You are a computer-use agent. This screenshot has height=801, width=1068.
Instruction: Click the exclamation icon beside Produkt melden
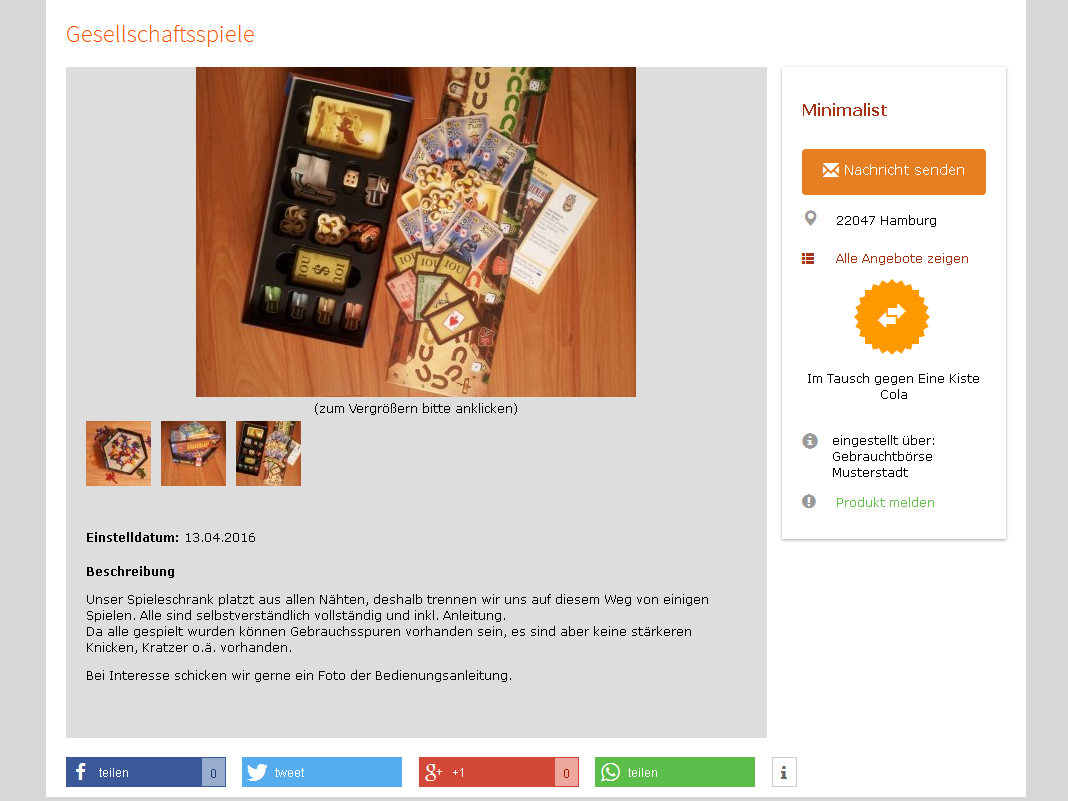[808, 501]
